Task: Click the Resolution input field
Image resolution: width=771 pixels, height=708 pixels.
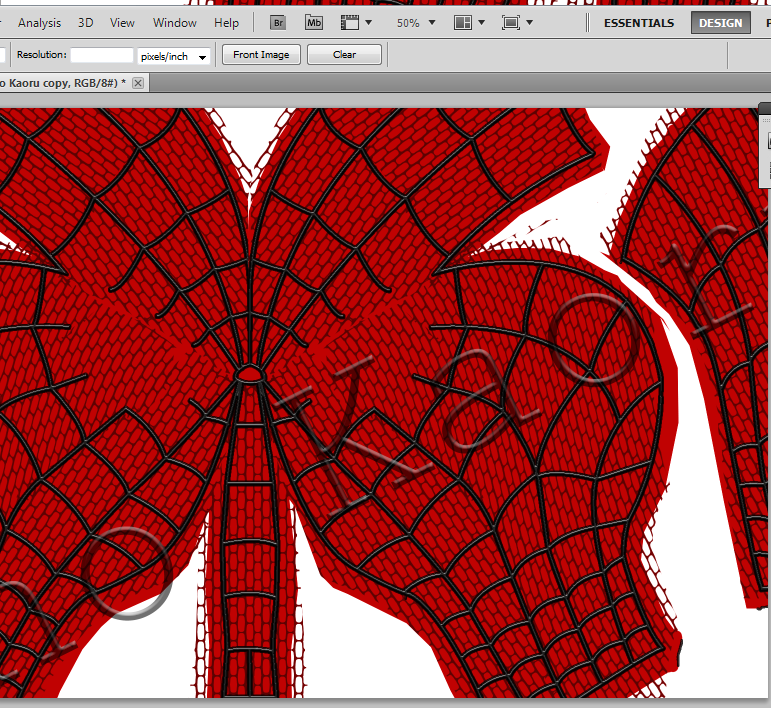Action: pyautogui.click(x=102, y=55)
